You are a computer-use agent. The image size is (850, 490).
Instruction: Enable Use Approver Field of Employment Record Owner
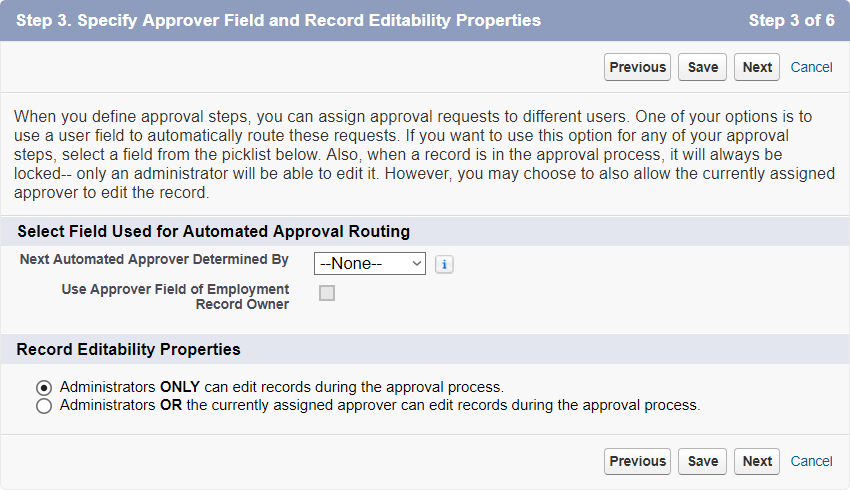pos(327,293)
